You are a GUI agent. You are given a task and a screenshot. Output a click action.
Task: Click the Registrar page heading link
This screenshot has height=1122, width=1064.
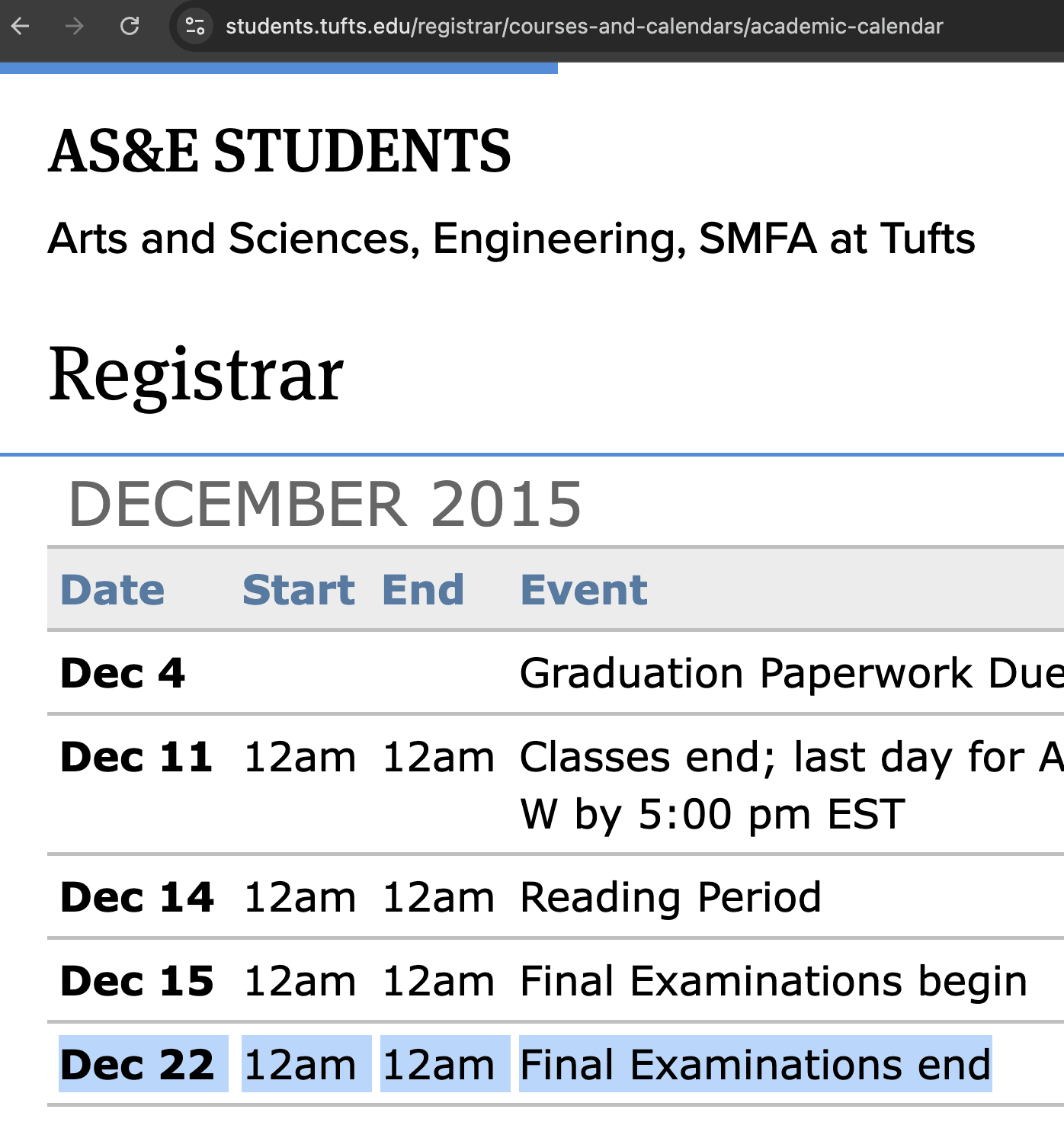[x=196, y=373]
